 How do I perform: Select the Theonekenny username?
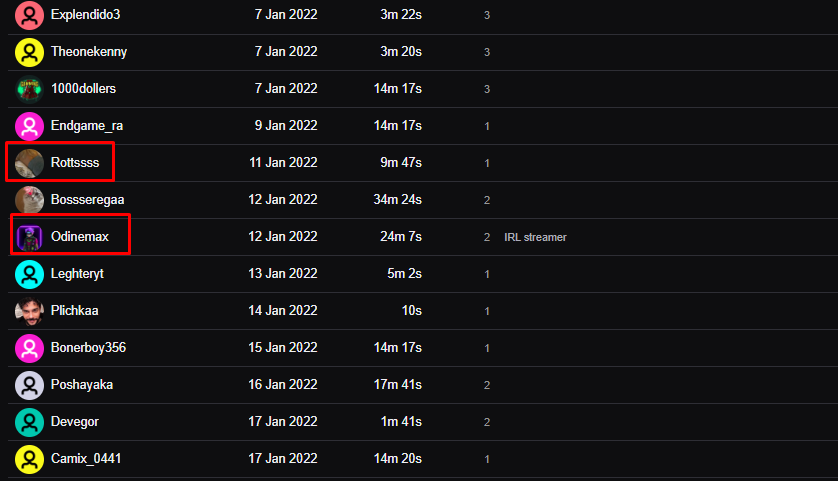pyautogui.click(x=89, y=52)
